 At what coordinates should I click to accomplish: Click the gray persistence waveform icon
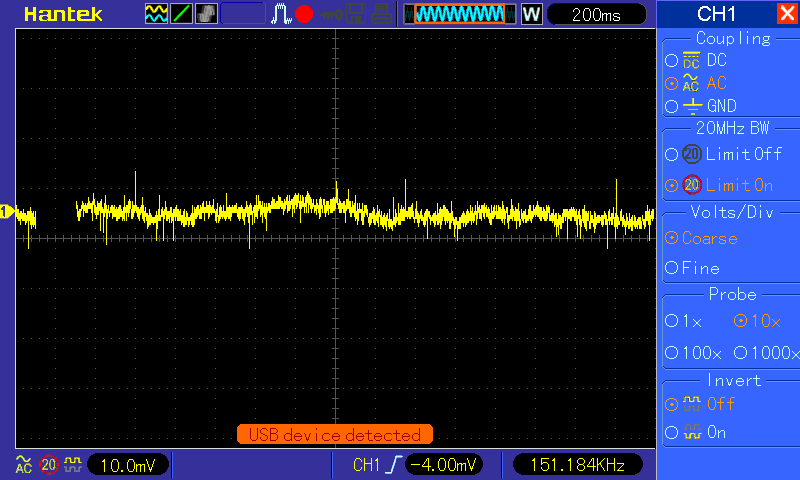206,14
